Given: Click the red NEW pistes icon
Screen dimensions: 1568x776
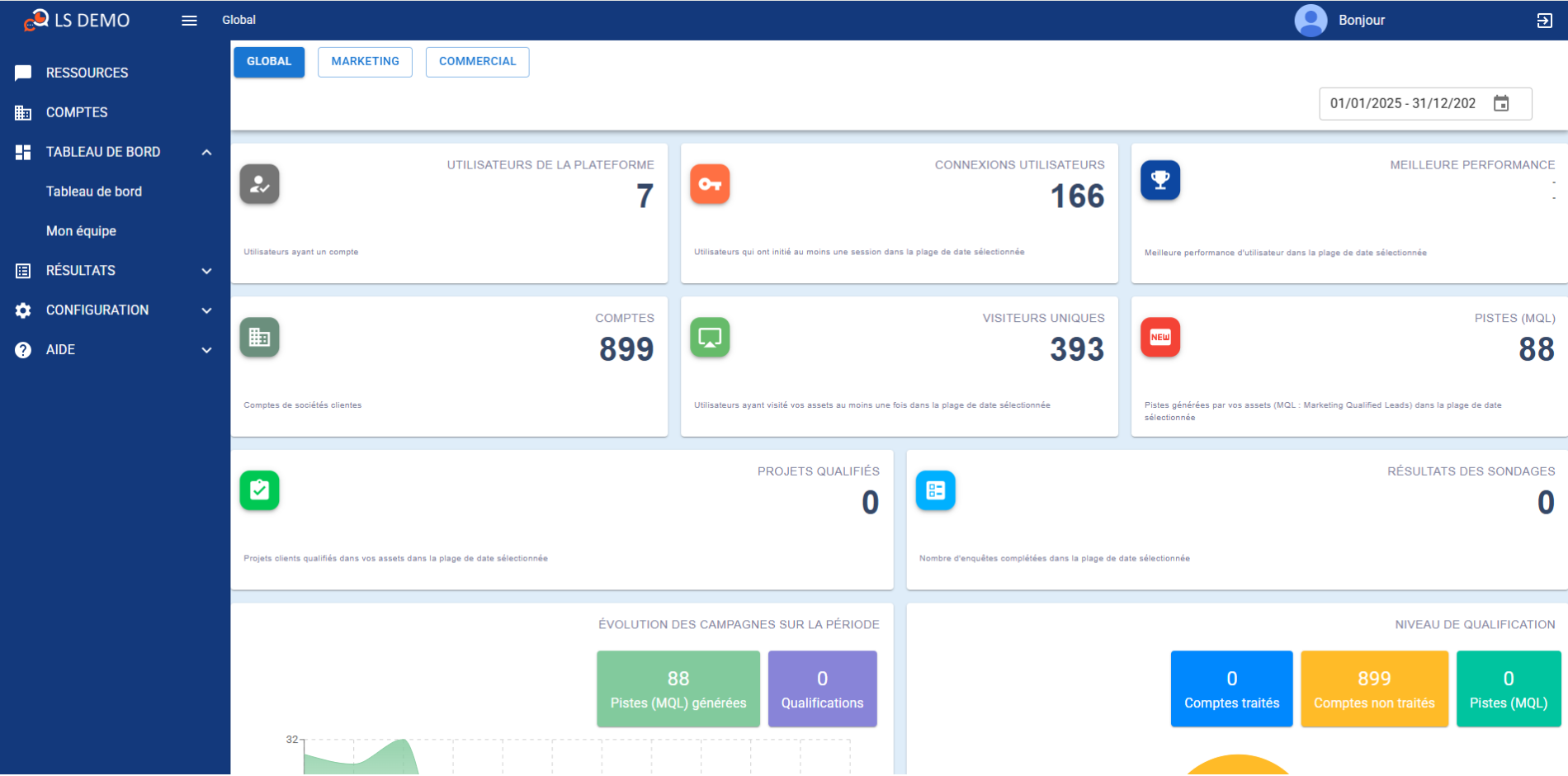Looking at the screenshot, I should coord(1160,337).
